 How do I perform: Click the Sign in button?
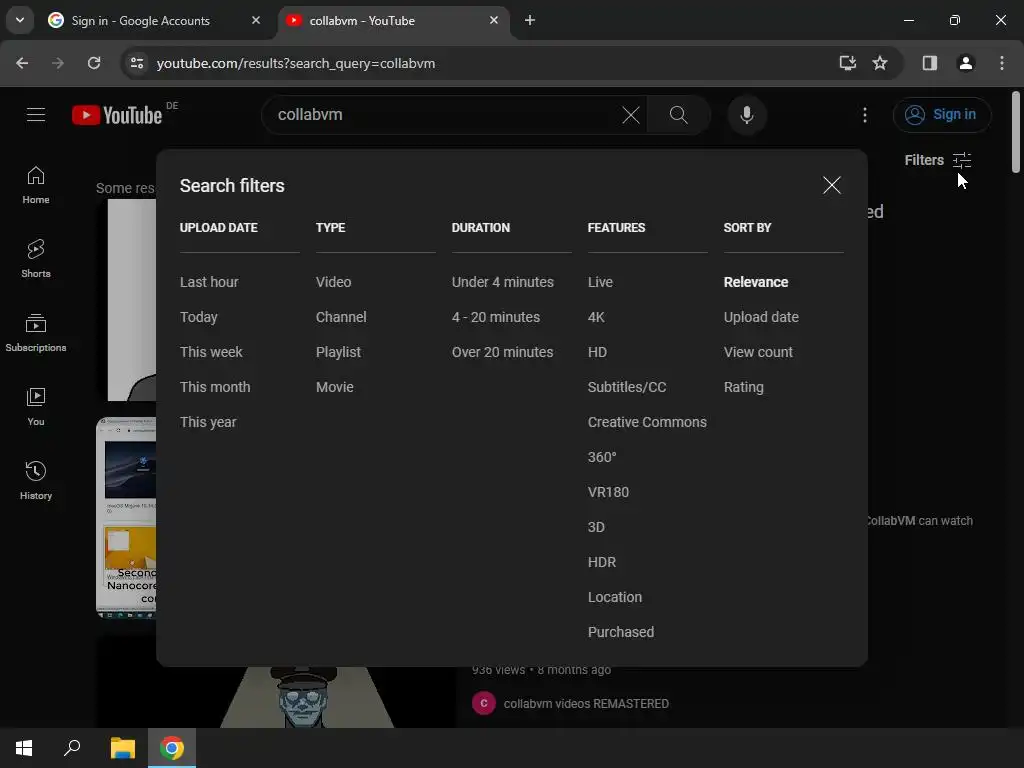(x=942, y=115)
